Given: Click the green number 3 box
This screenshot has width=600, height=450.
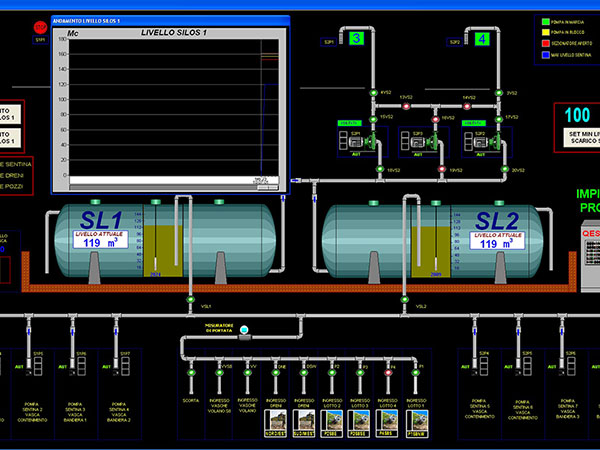Looking at the screenshot, I should 356,40.
